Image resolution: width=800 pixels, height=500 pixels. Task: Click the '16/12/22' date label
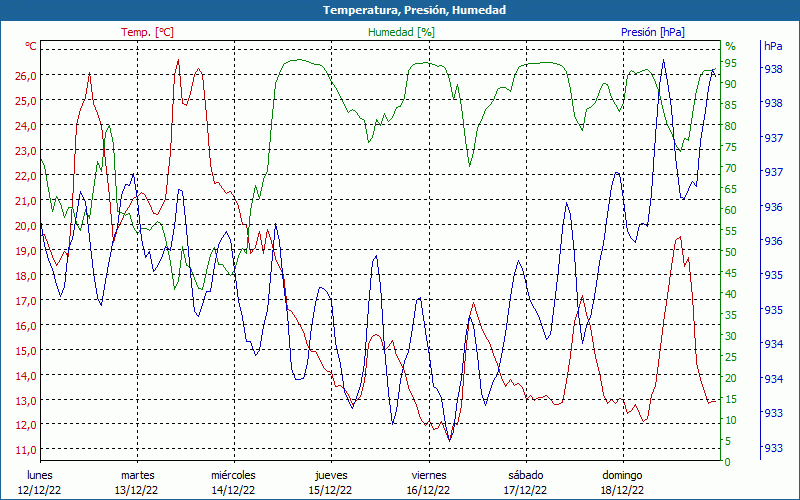(429, 490)
